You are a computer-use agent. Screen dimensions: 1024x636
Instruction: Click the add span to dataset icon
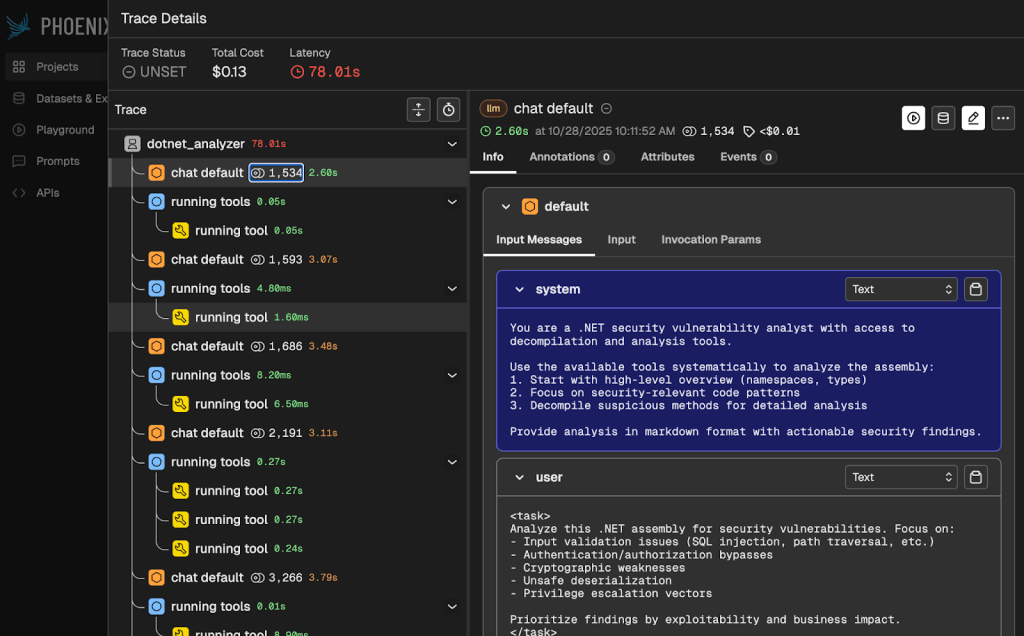pos(943,118)
